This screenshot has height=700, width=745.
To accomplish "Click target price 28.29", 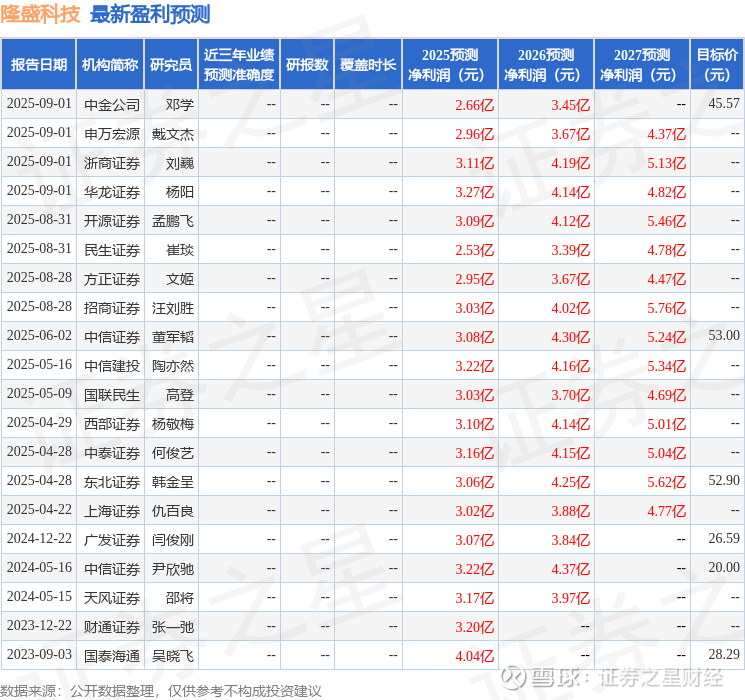I will click(724, 654).
